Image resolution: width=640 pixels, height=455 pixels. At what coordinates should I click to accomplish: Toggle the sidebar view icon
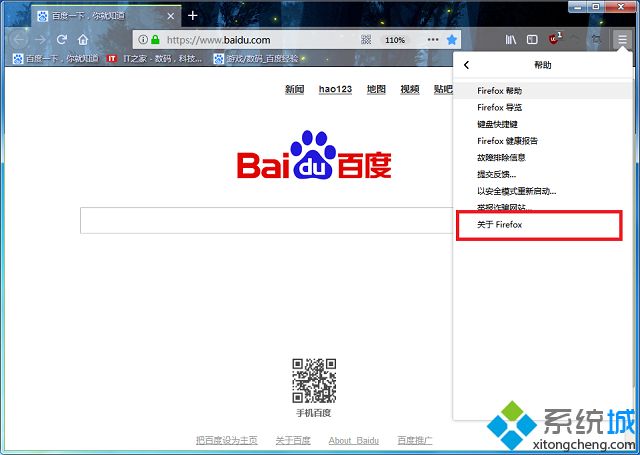(x=532, y=40)
